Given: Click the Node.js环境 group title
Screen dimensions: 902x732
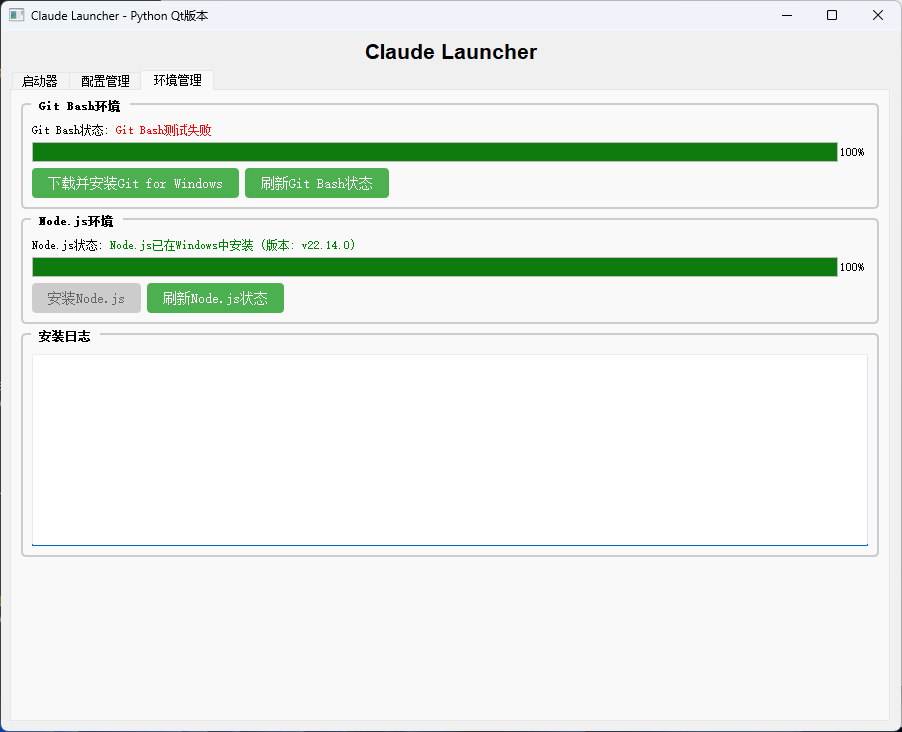Looking at the screenshot, I should pos(76,221).
